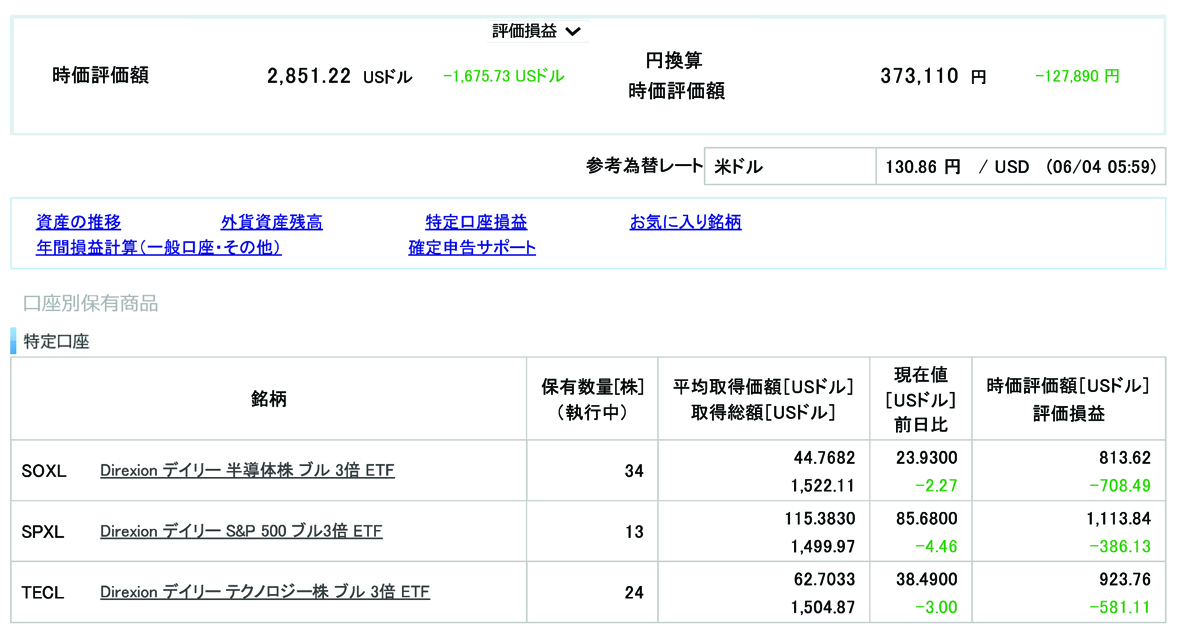This screenshot has width=1181, height=632.
Task: Open 年間損益計算(一般口座・その他) link
Action: click(x=158, y=247)
